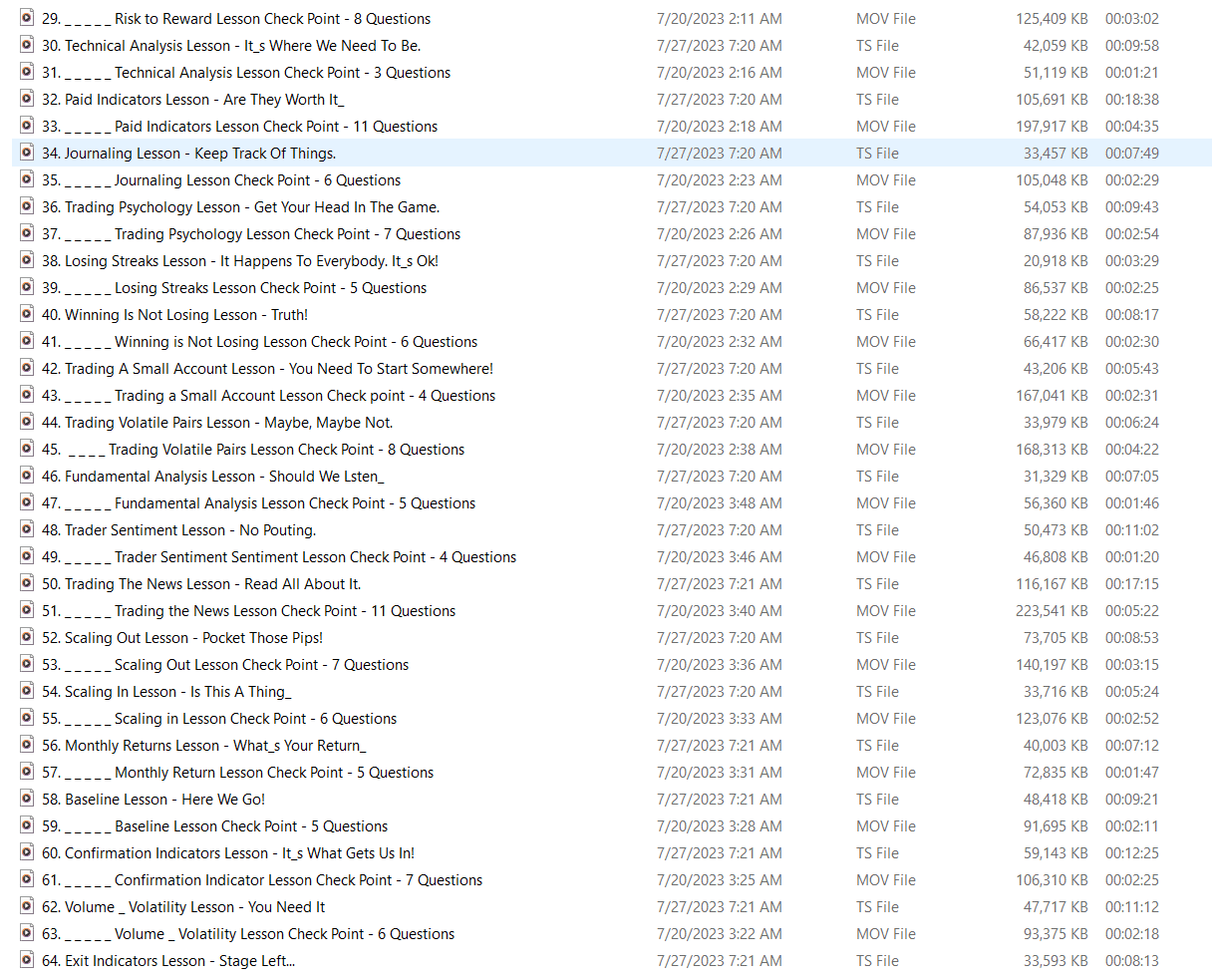Select 43. Trading a Small Account Lesson Check point
Screen dimensions: 1212x980
[x=268, y=396]
